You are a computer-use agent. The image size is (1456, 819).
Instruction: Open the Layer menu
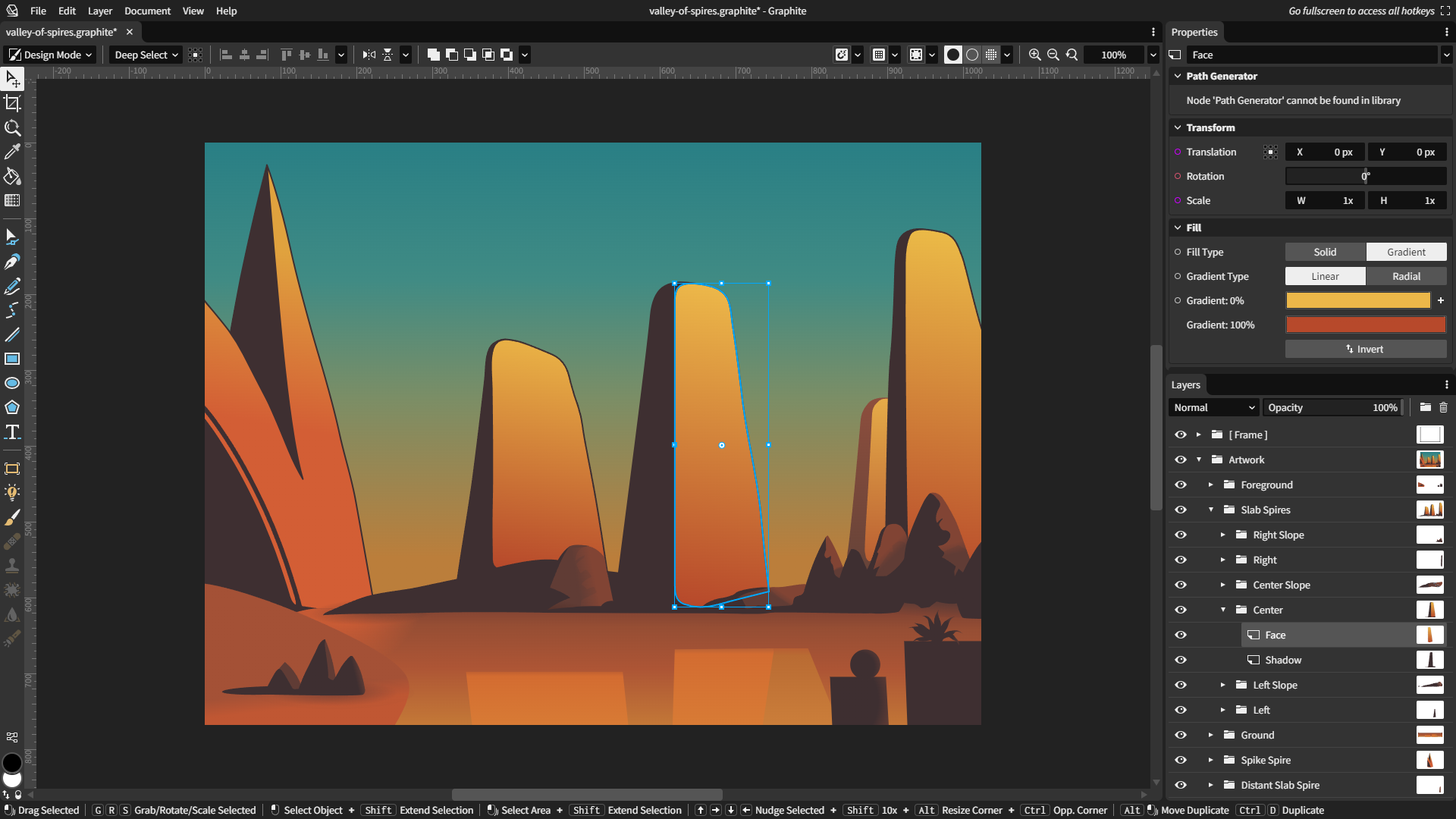click(x=99, y=11)
